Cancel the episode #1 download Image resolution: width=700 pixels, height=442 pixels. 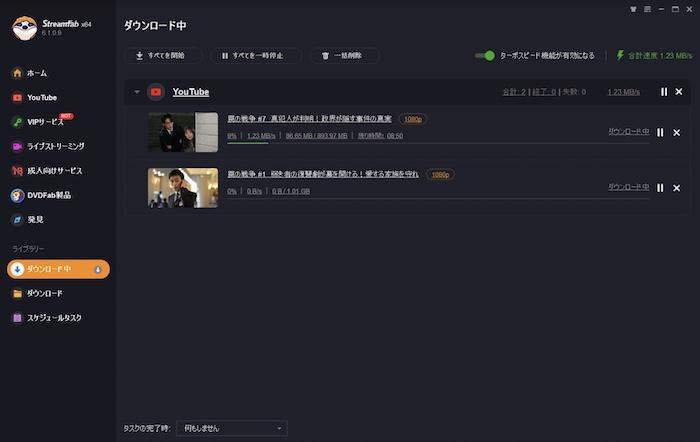(676, 188)
